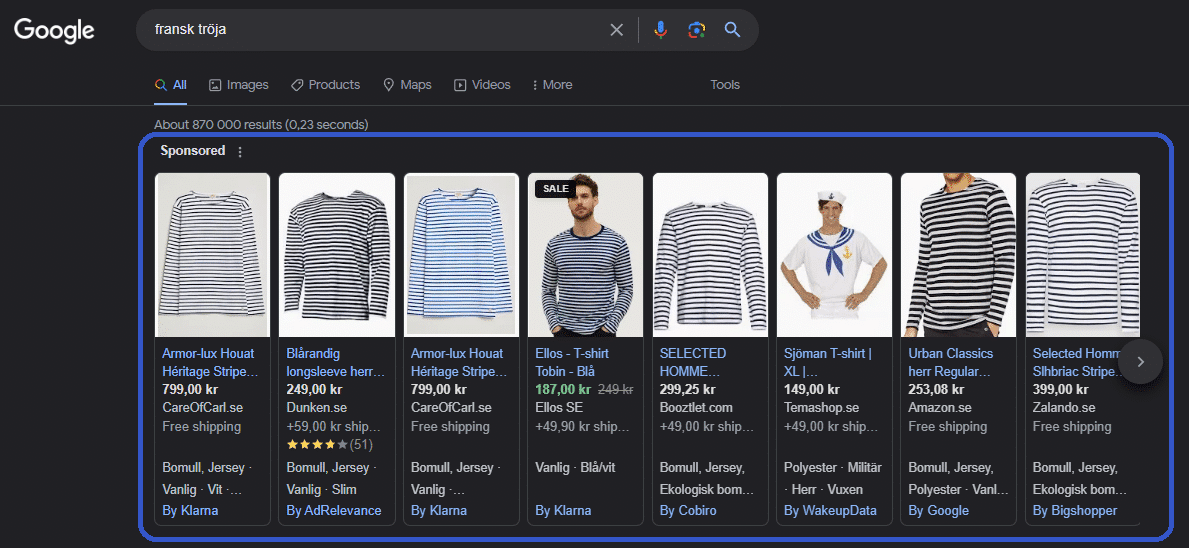Select the Maps tab
The image size is (1189, 548).
coord(407,85)
